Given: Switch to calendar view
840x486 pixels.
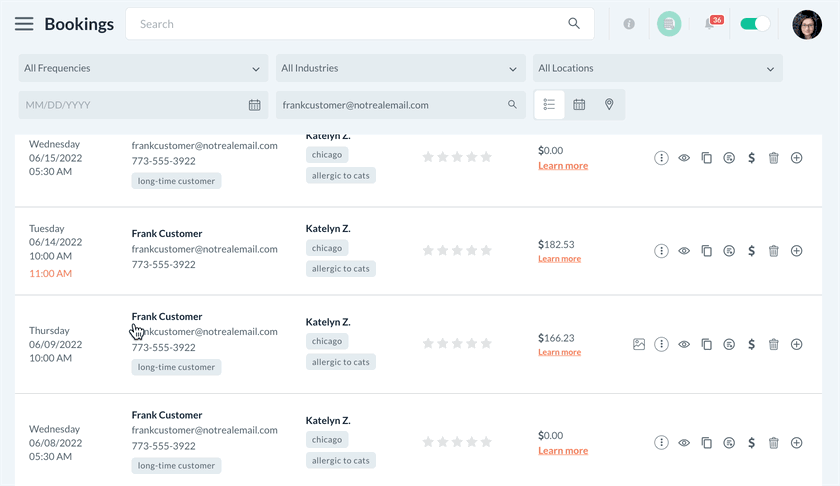Looking at the screenshot, I should (x=579, y=105).
